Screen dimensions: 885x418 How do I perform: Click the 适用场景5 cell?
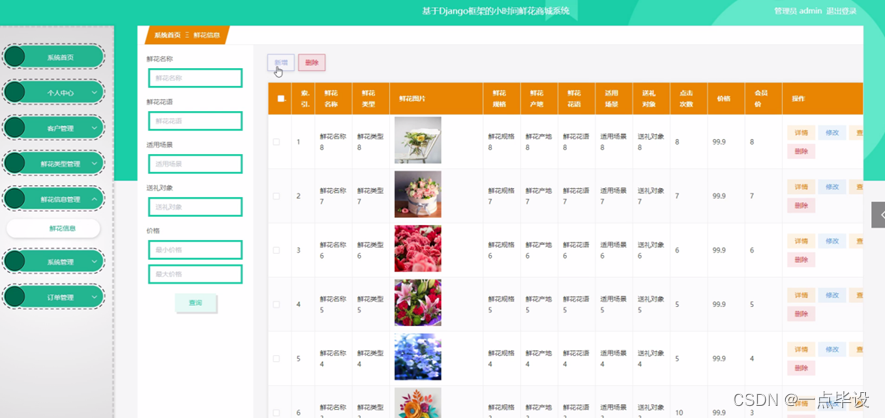tap(614, 304)
